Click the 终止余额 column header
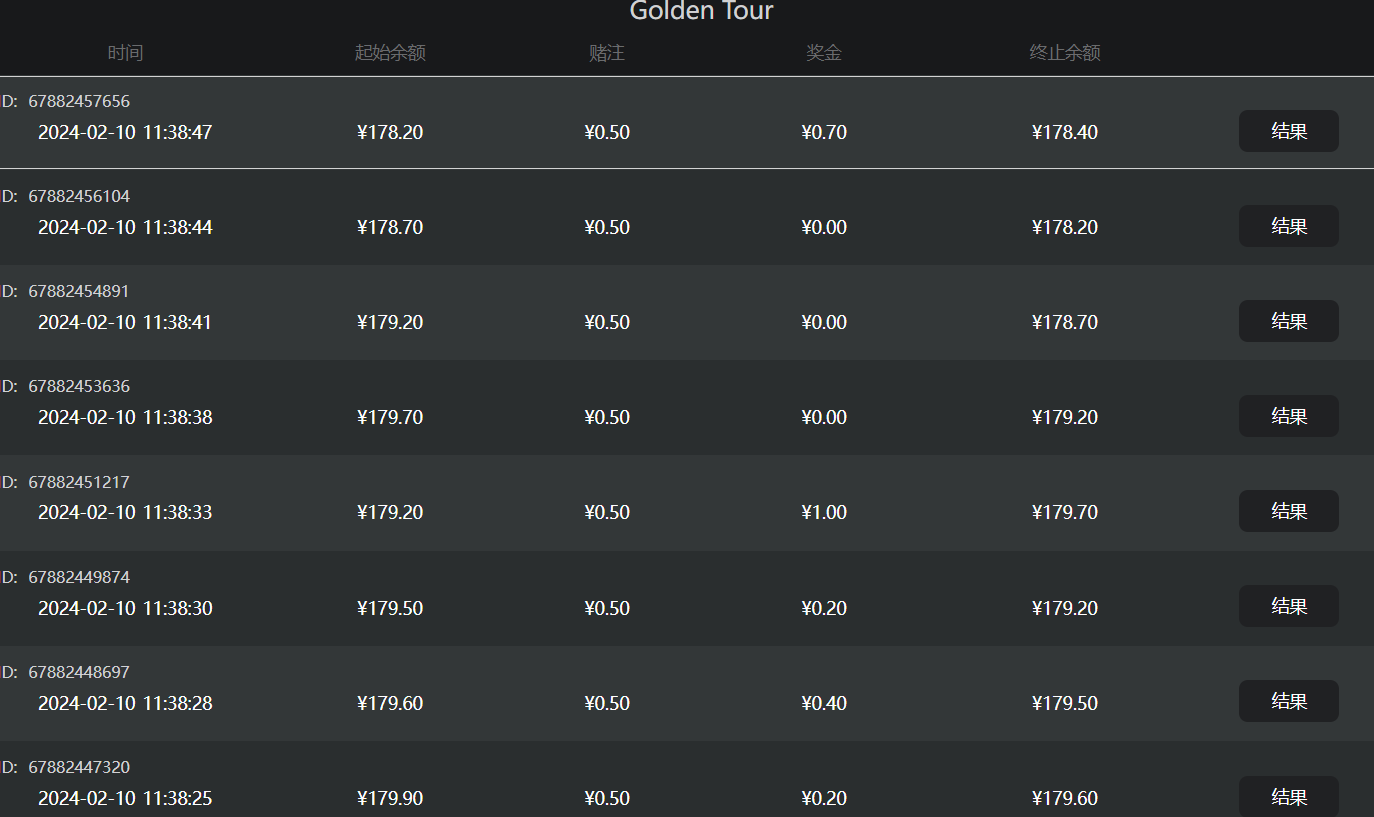This screenshot has width=1374, height=817. click(1065, 53)
